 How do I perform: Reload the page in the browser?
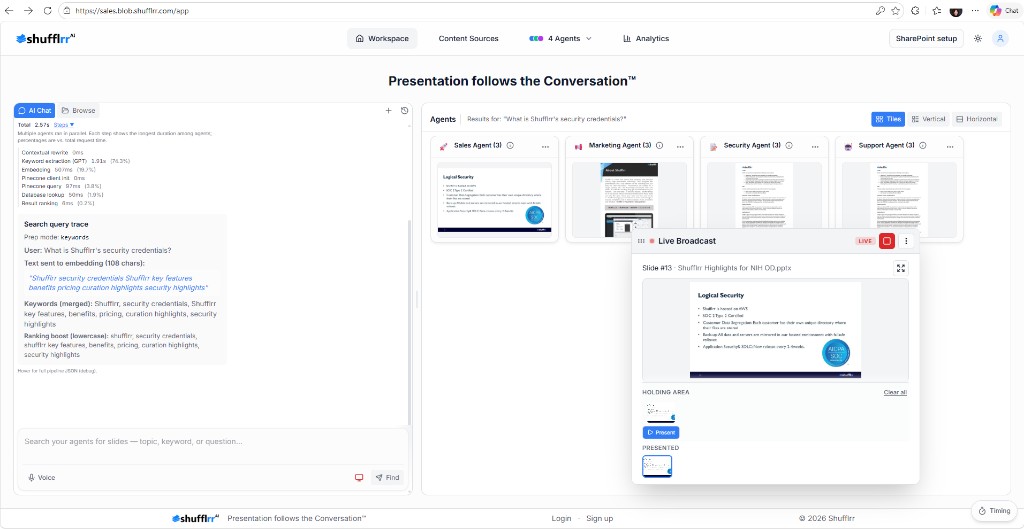[x=48, y=11]
